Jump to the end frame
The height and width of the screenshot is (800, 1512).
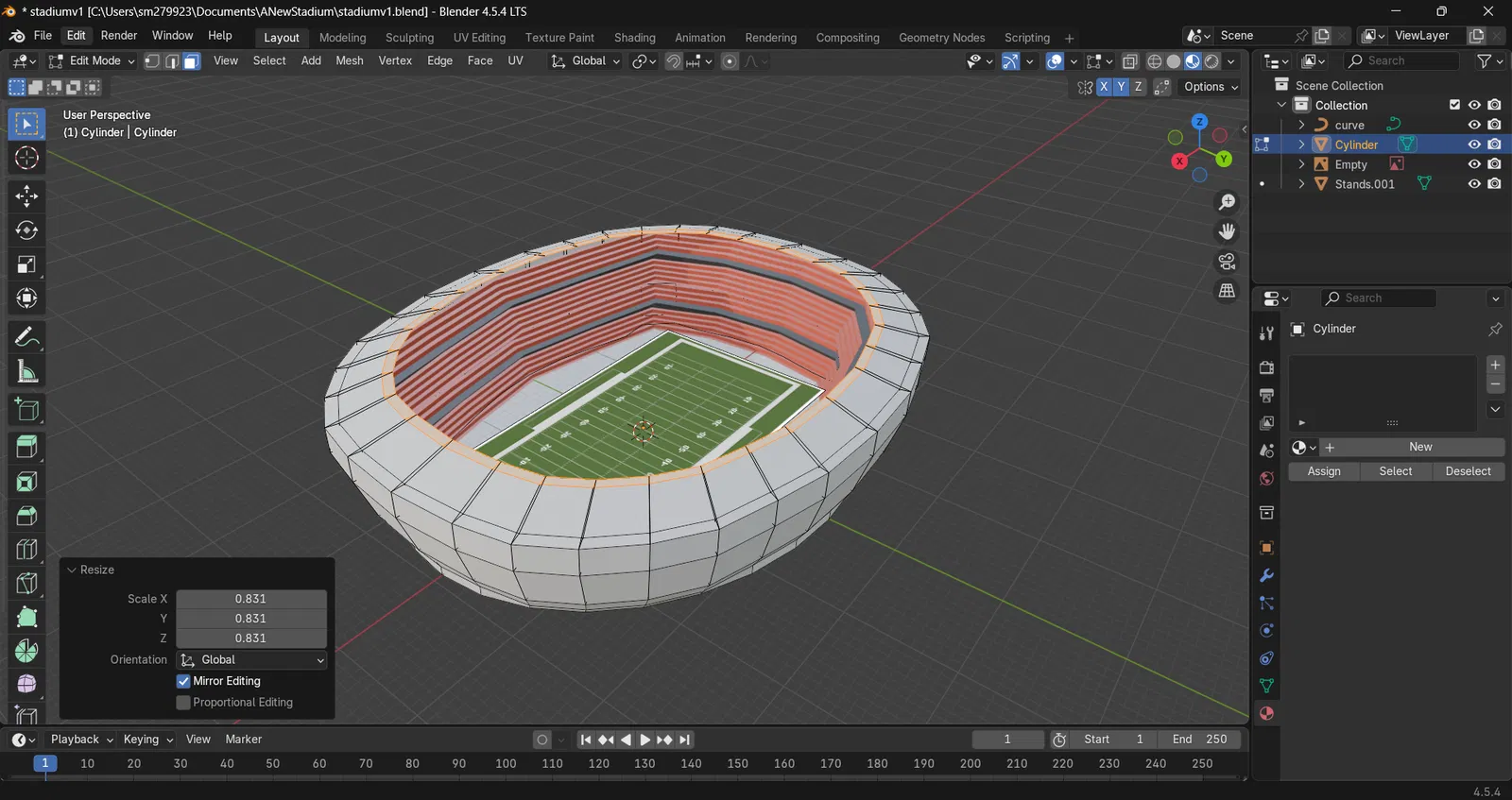(685, 740)
